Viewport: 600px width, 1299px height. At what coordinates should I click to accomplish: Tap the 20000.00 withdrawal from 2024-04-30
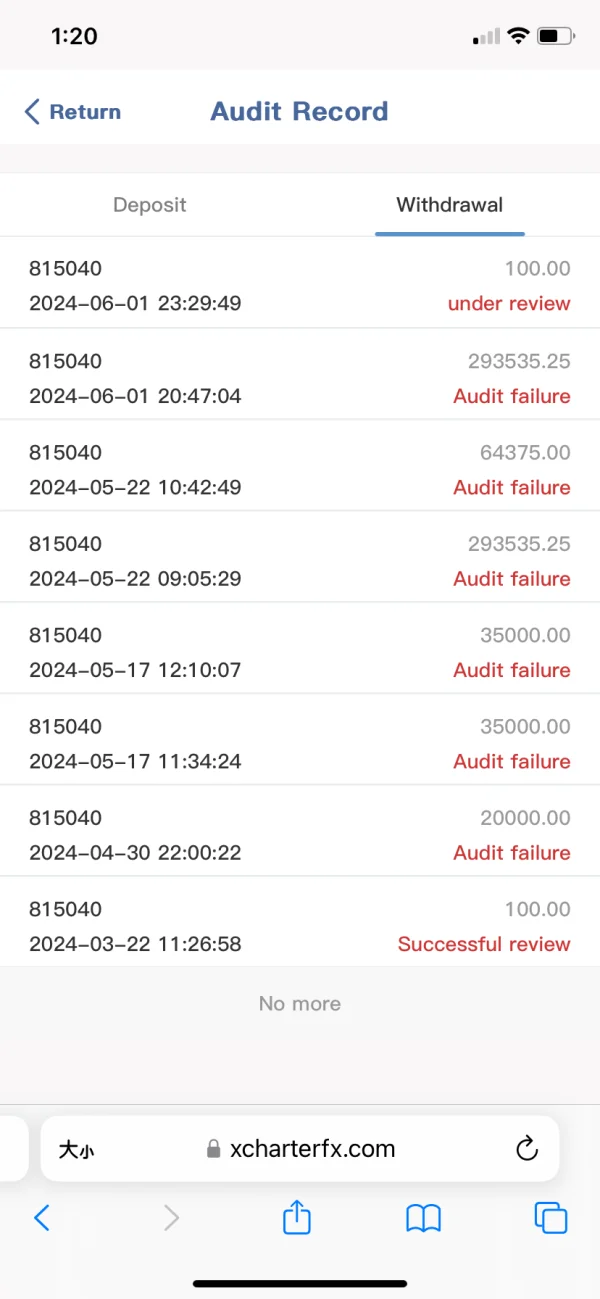click(300, 835)
